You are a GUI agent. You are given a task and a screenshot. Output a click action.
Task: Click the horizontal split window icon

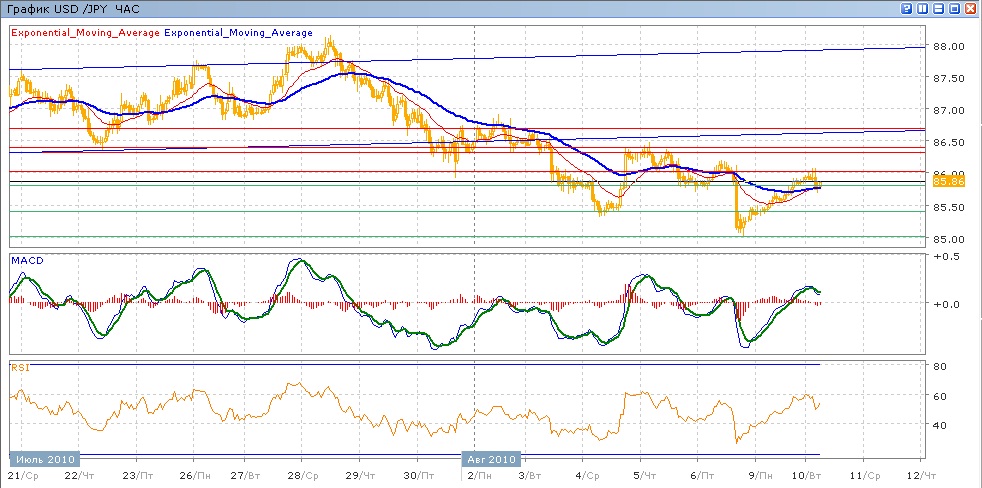[940, 8]
